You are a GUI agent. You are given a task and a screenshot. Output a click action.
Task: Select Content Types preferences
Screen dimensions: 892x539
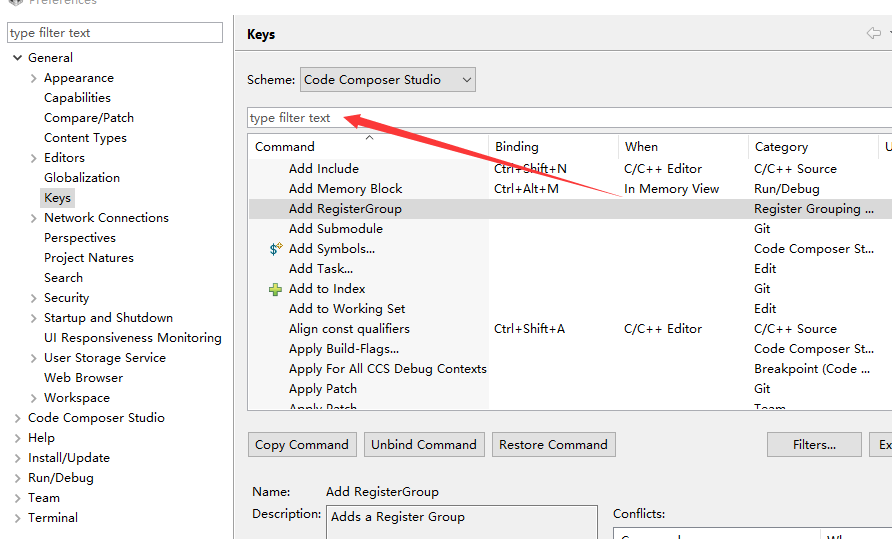tap(85, 138)
